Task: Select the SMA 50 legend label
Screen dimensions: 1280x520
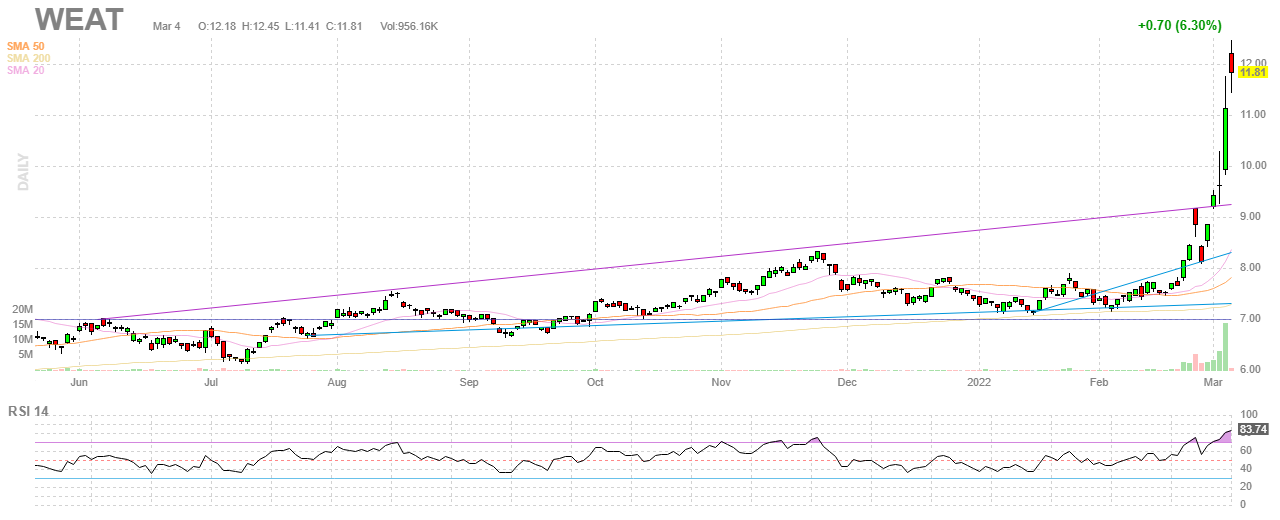Action: [27, 47]
